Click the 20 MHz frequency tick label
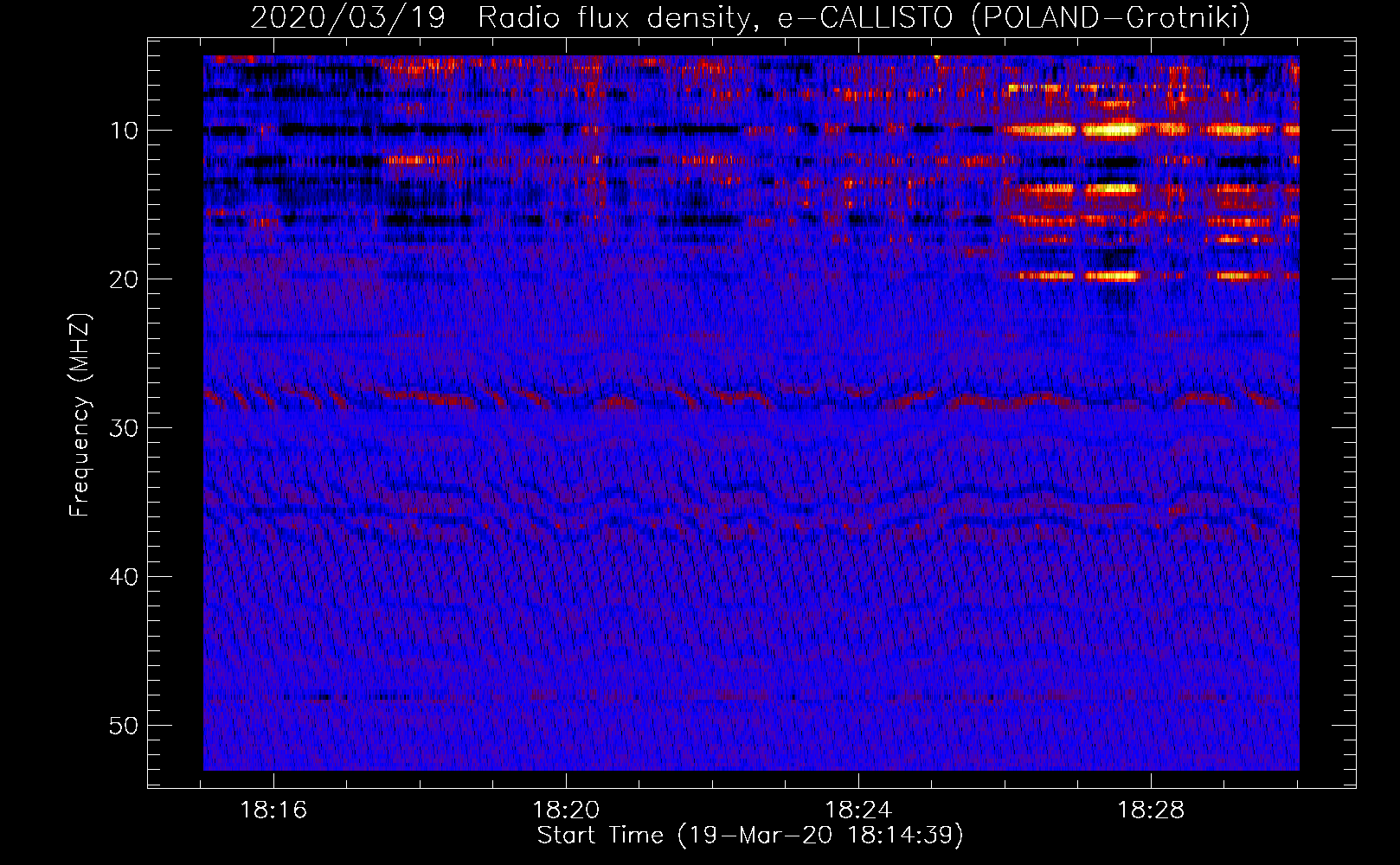The image size is (1400, 865). tap(125, 279)
